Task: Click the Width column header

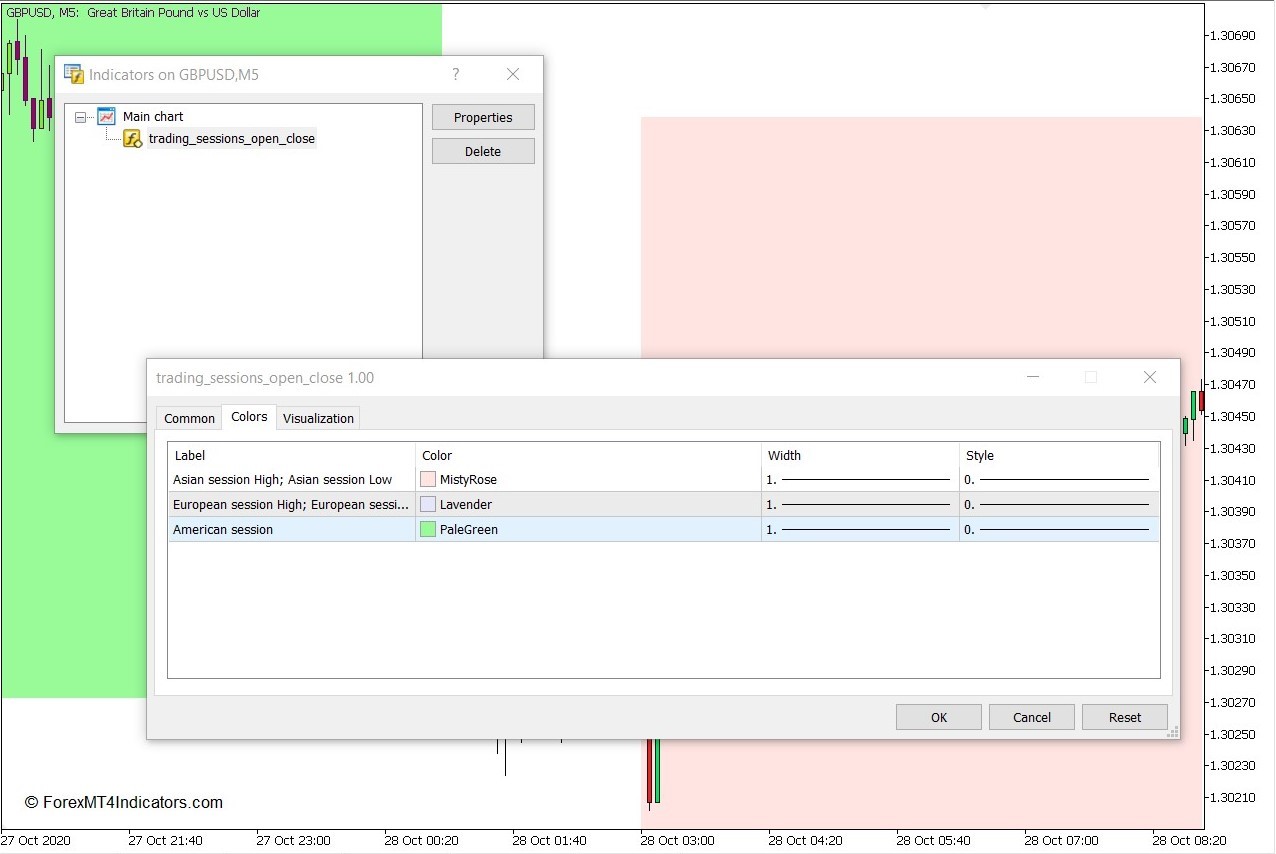Action: coord(860,455)
